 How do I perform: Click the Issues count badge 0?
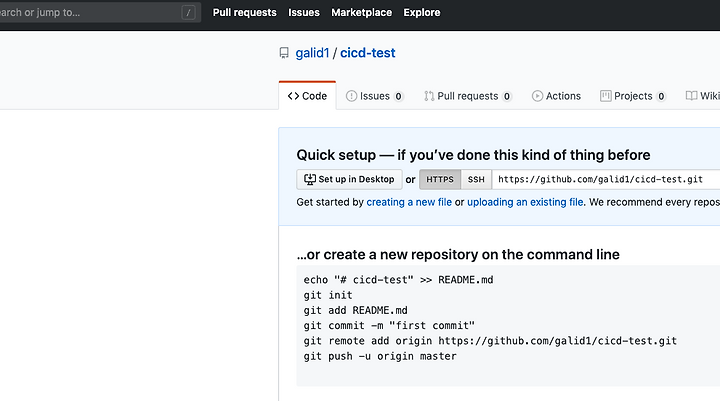pyautogui.click(x=398, y=96)
